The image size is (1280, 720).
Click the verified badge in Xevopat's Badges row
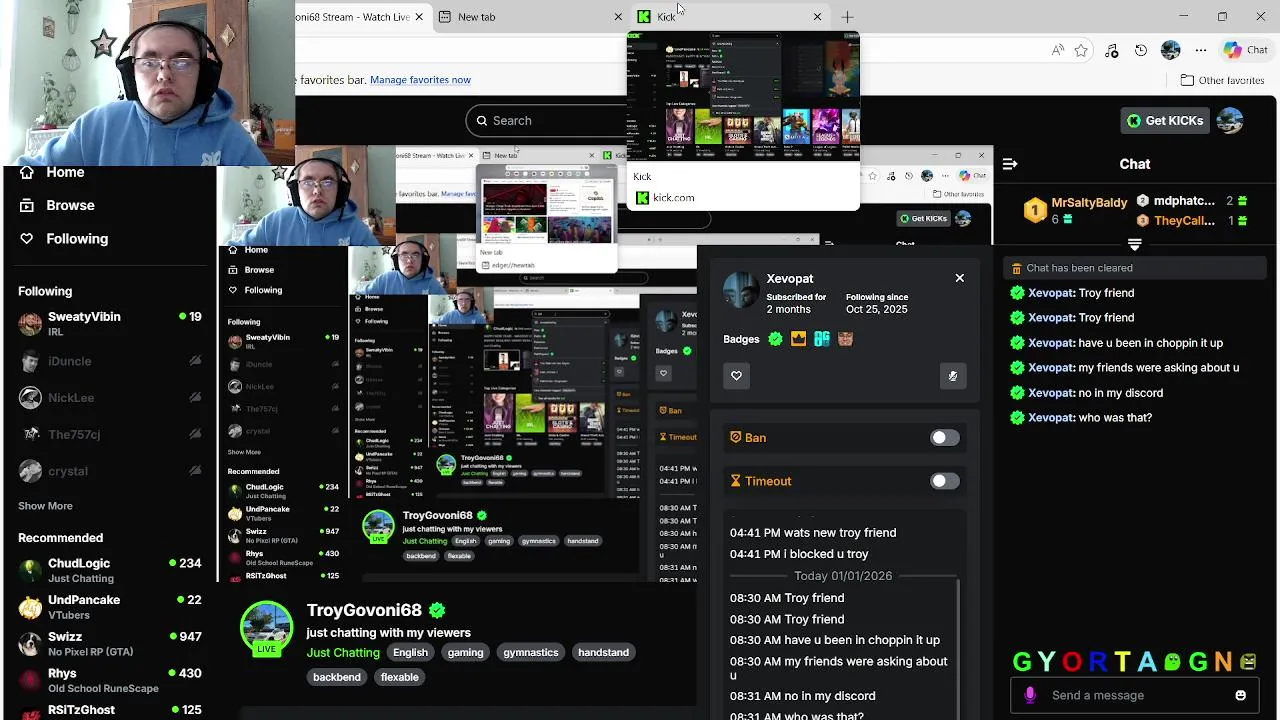(775, 339)
